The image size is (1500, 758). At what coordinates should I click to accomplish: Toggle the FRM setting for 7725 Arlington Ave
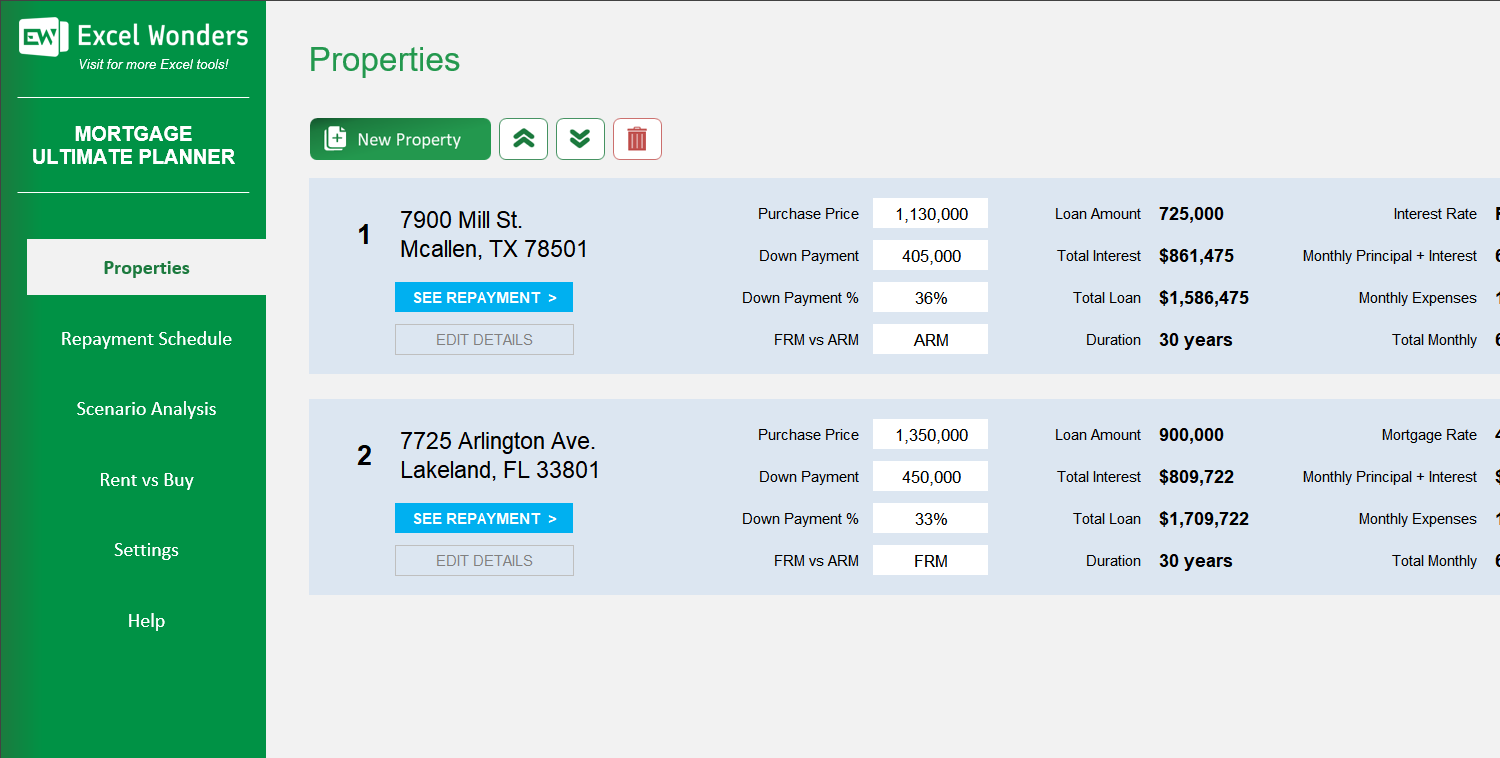[x=929, y=560]
